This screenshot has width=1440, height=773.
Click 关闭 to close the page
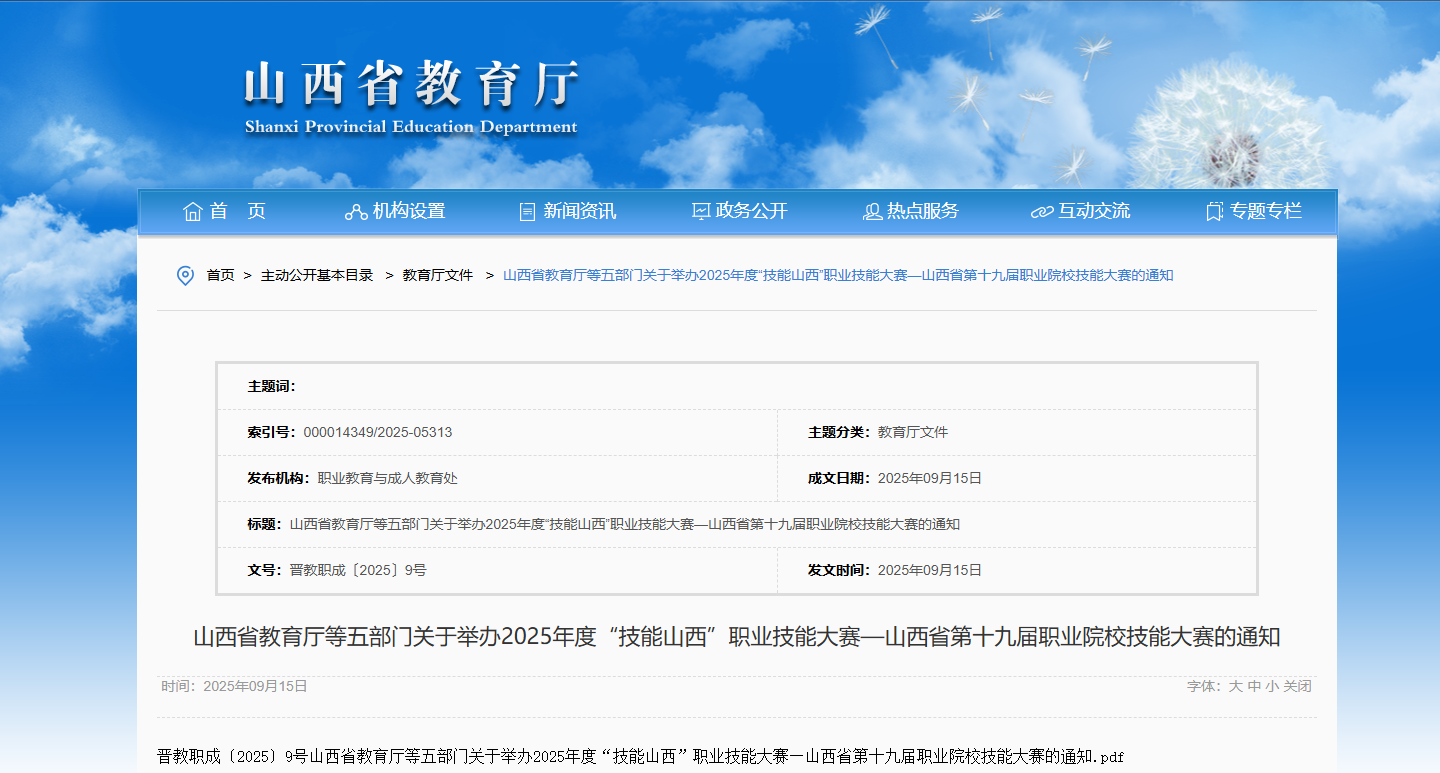coord(1297,686)
